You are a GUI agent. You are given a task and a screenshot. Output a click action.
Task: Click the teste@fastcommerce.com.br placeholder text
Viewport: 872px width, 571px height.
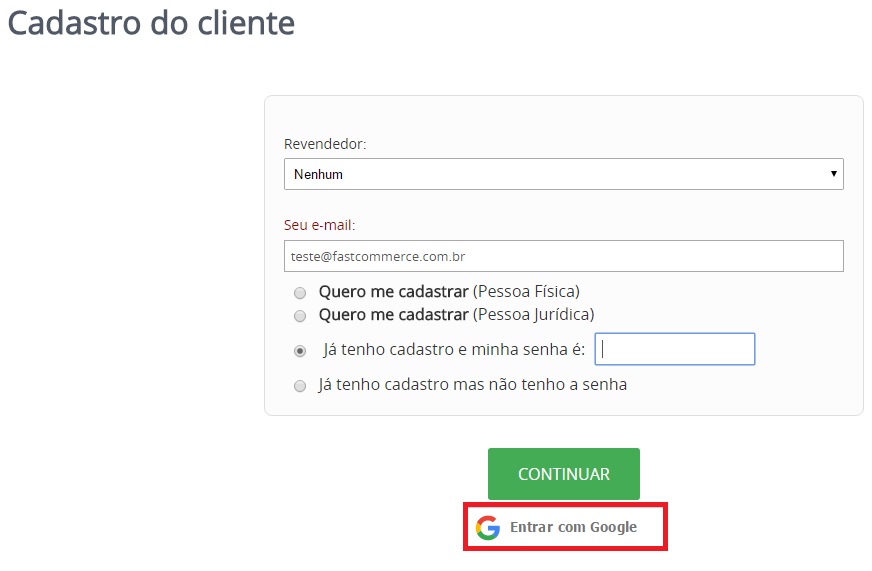click(378, 256)
